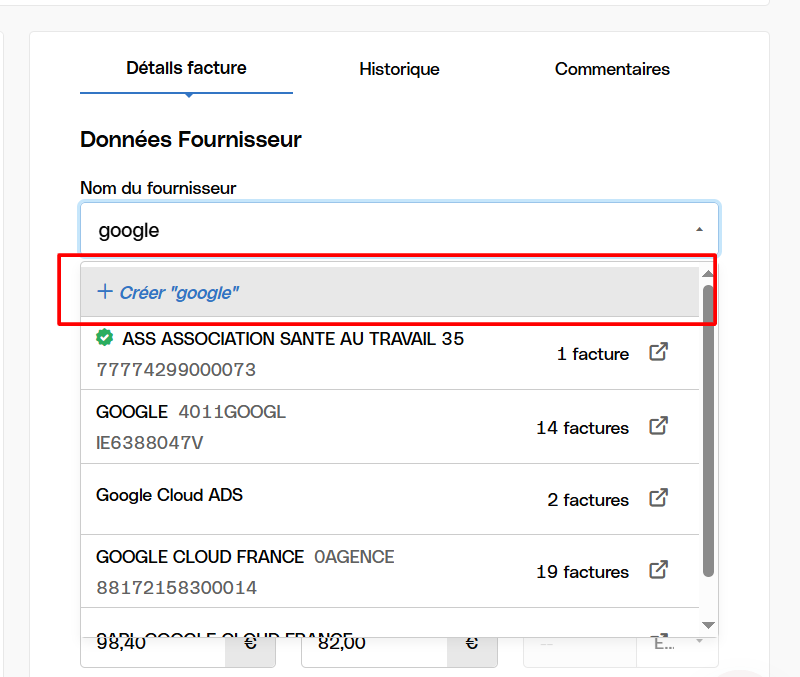The width and height of the screenshot is (800, 677).
Task: Select GOOGLE 4011GOOGL supplier
Action: point(390,427)
